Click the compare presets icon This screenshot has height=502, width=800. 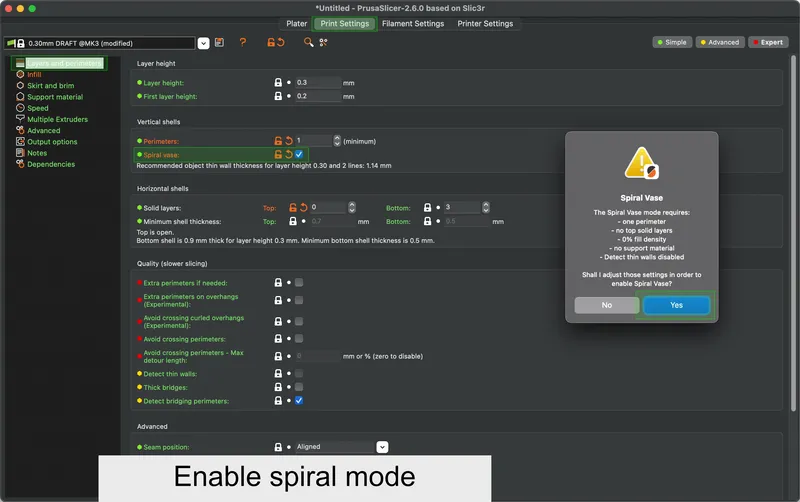[323, 42]
